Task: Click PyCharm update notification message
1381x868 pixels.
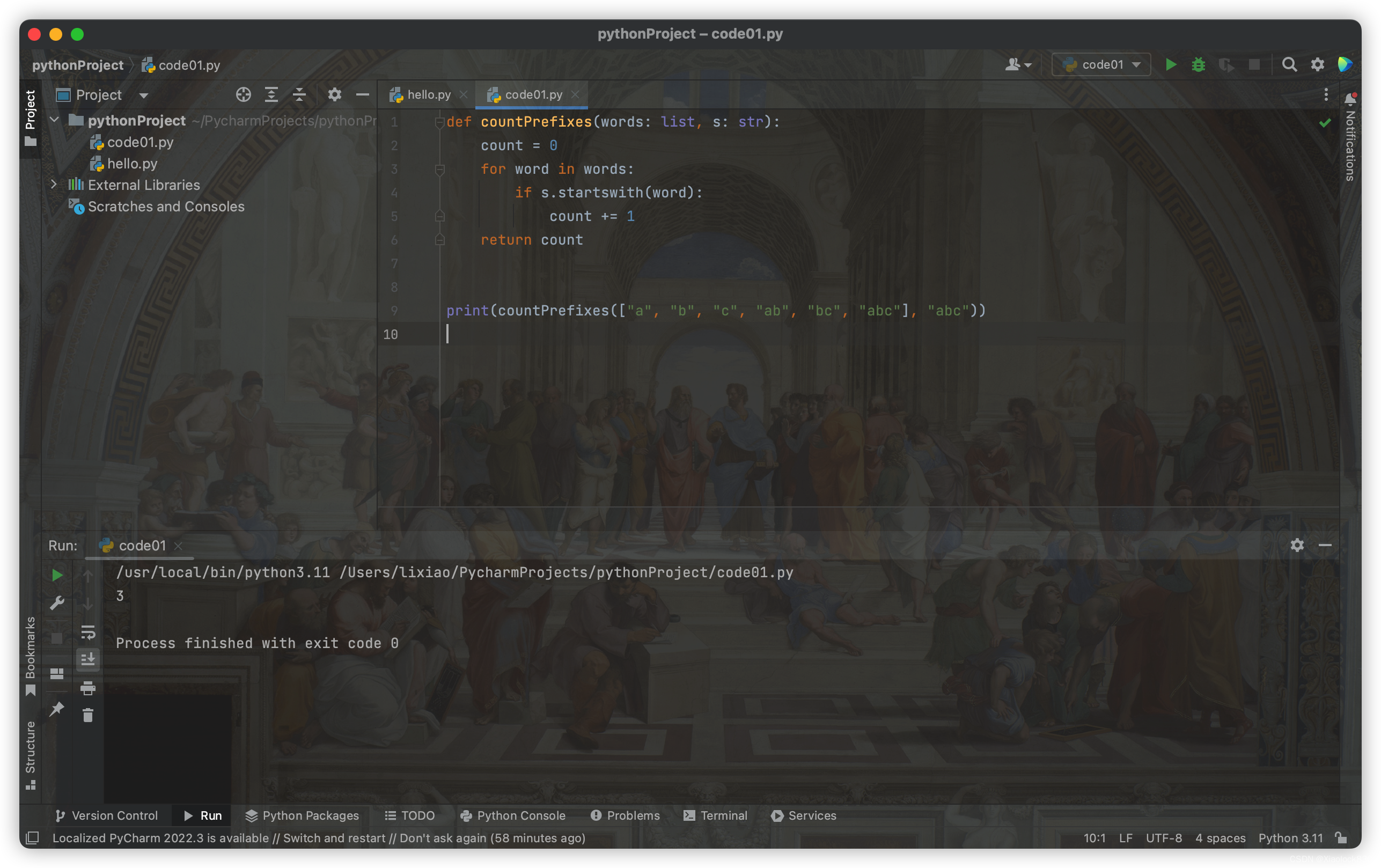Action: [x=319, y=837]
